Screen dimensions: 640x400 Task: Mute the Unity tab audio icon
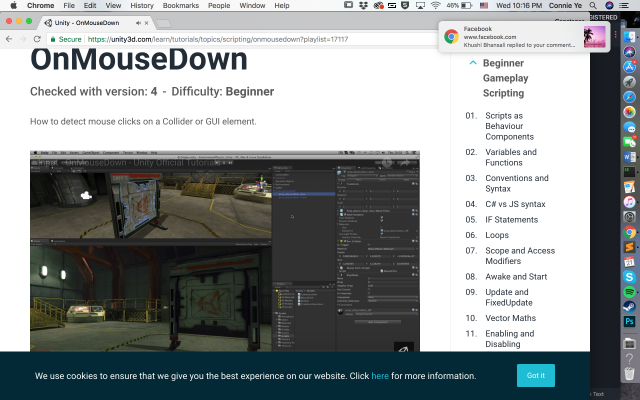pos(138,23)
